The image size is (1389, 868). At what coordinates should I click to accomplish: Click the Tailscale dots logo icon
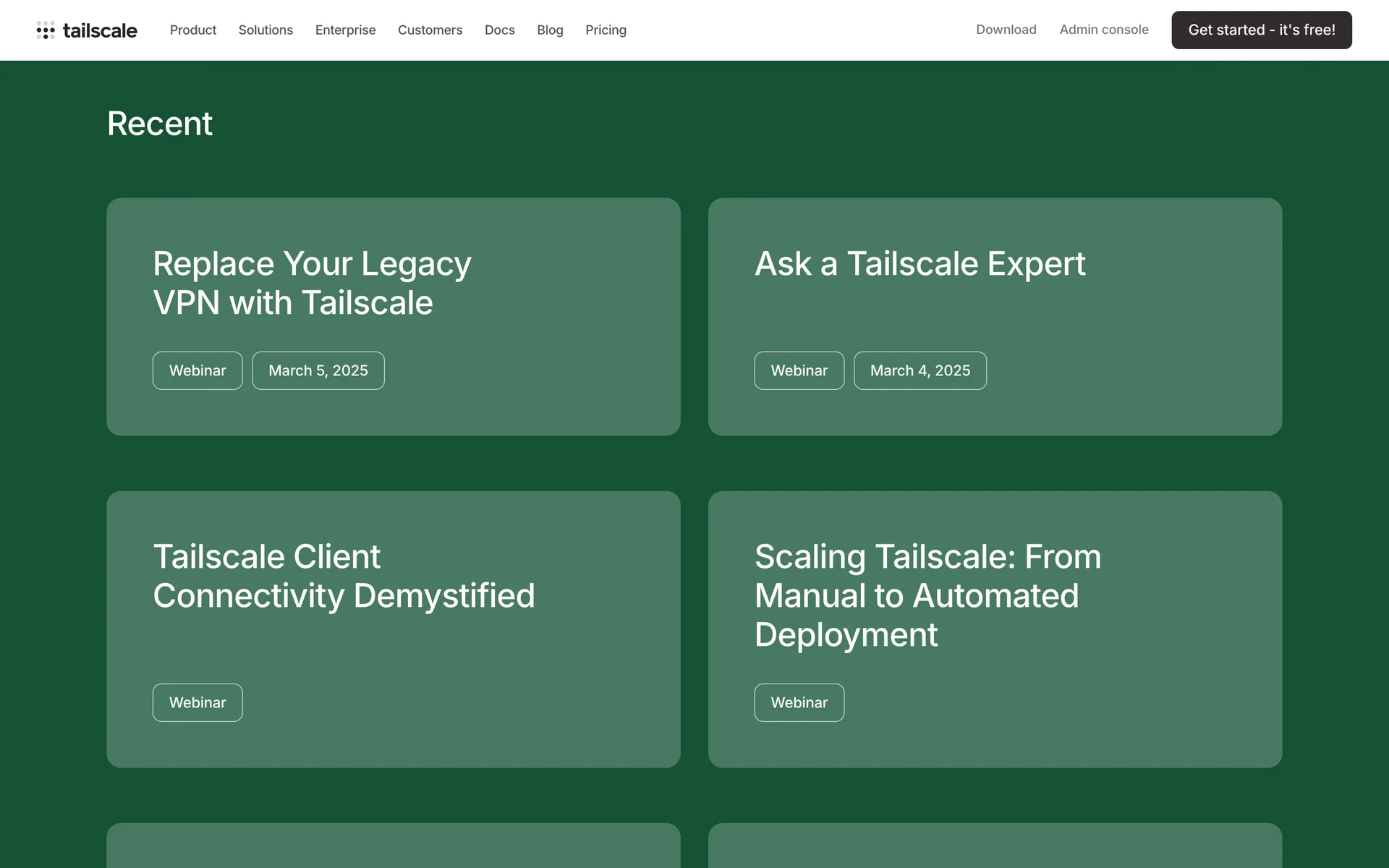tap(46, 30)
